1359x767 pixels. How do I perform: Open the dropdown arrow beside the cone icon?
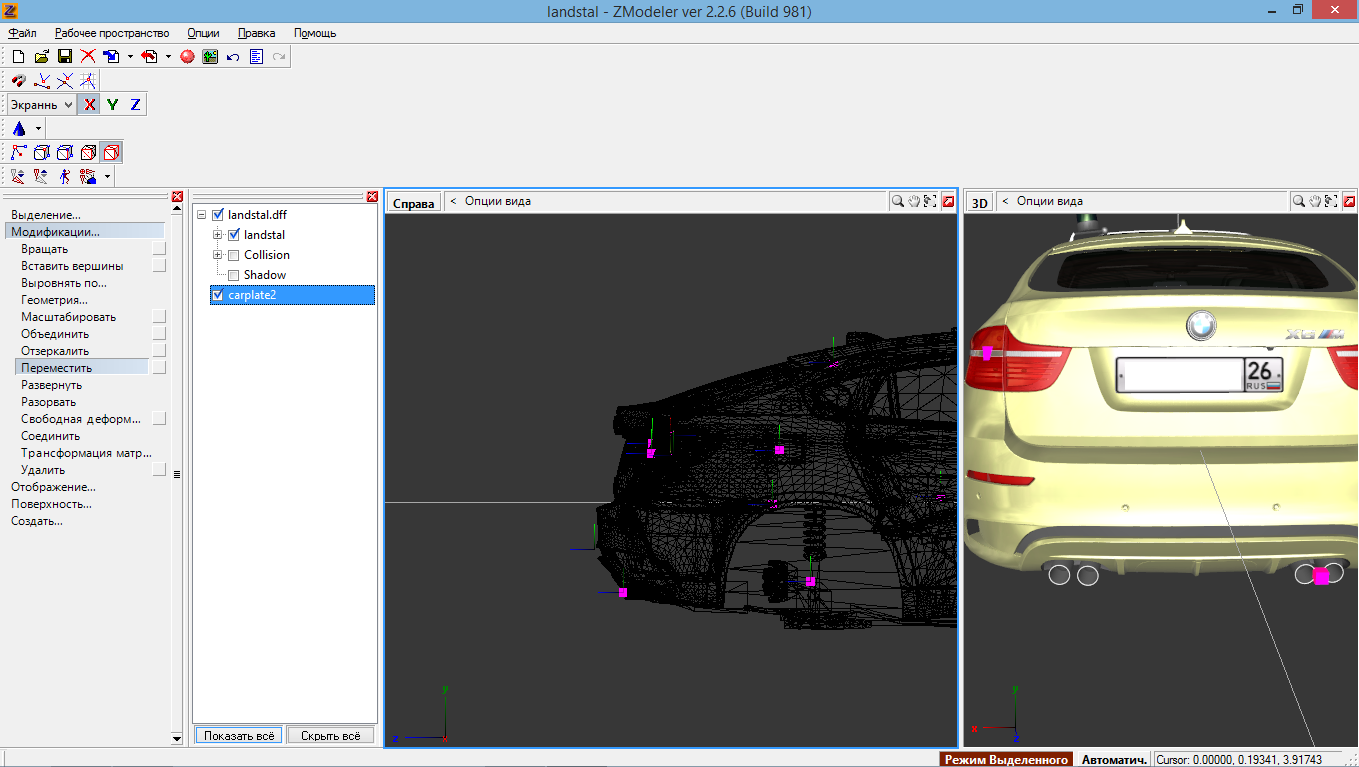(38, 129)
